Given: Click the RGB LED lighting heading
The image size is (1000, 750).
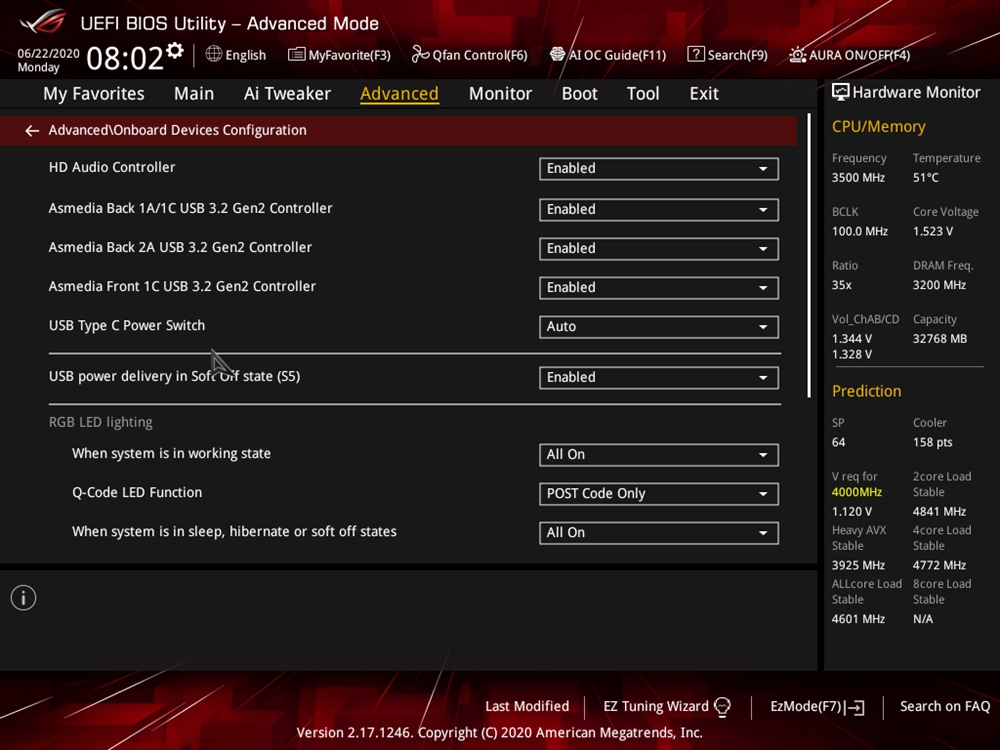Looking at the screenshot, I should tap(101, 422).
